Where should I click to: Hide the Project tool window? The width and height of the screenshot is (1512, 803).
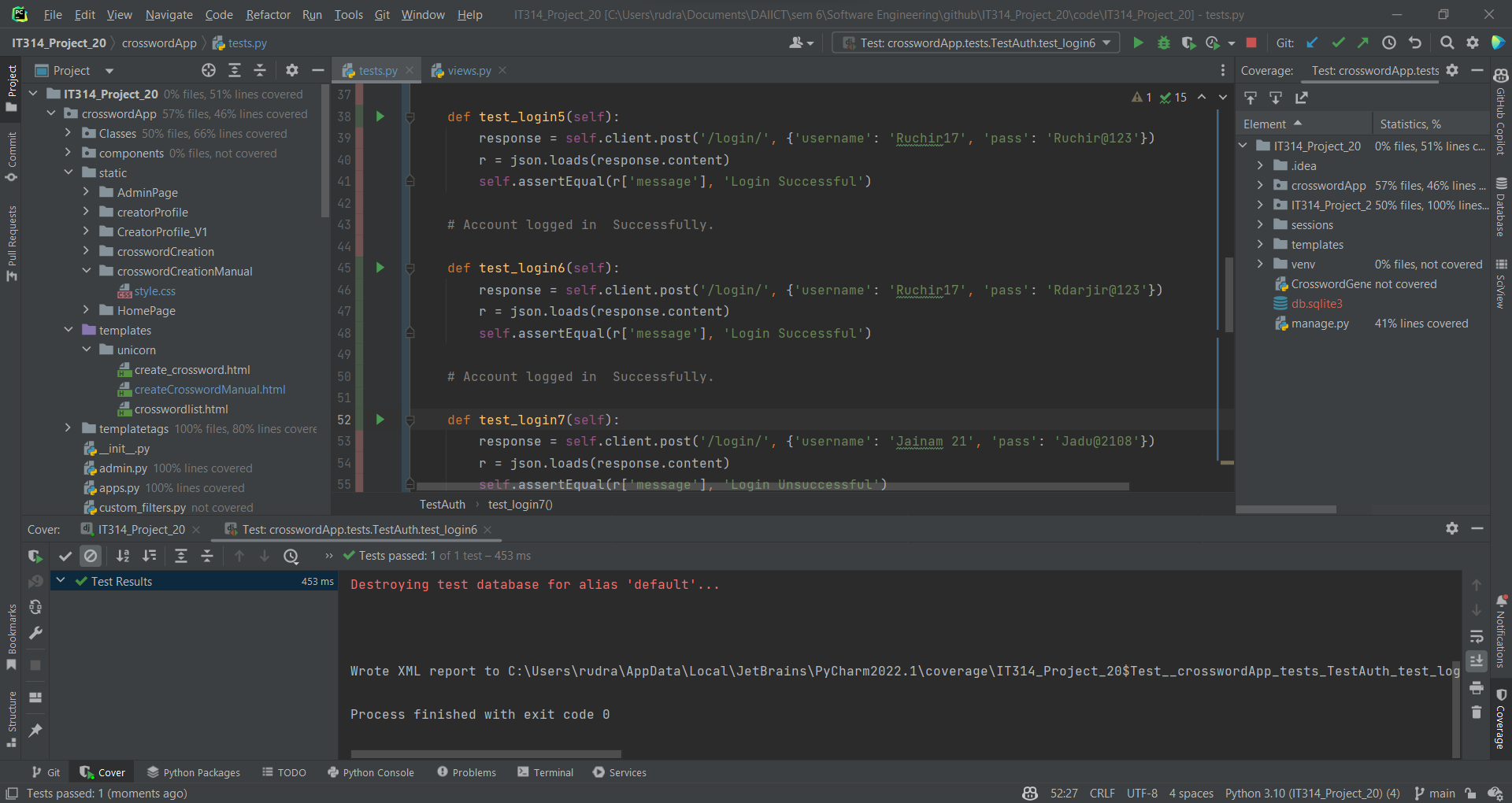coord(318,70)
